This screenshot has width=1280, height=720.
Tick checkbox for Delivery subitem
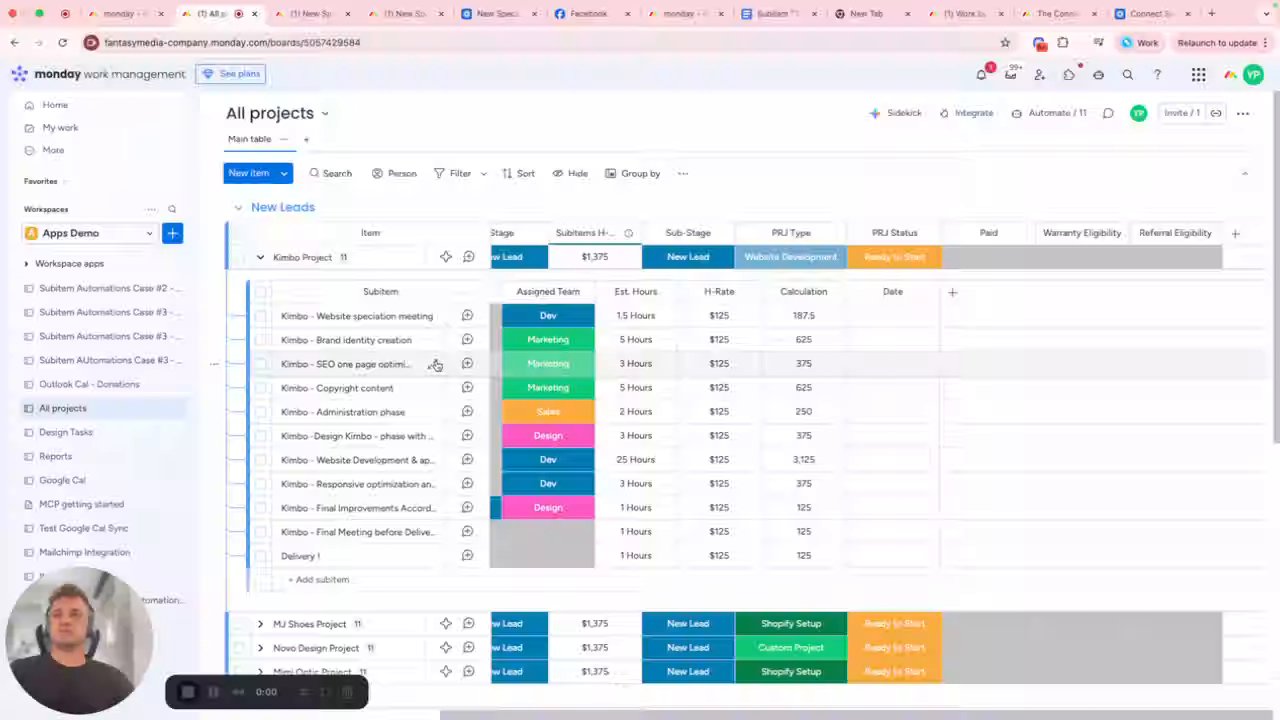tap(261, 556)
